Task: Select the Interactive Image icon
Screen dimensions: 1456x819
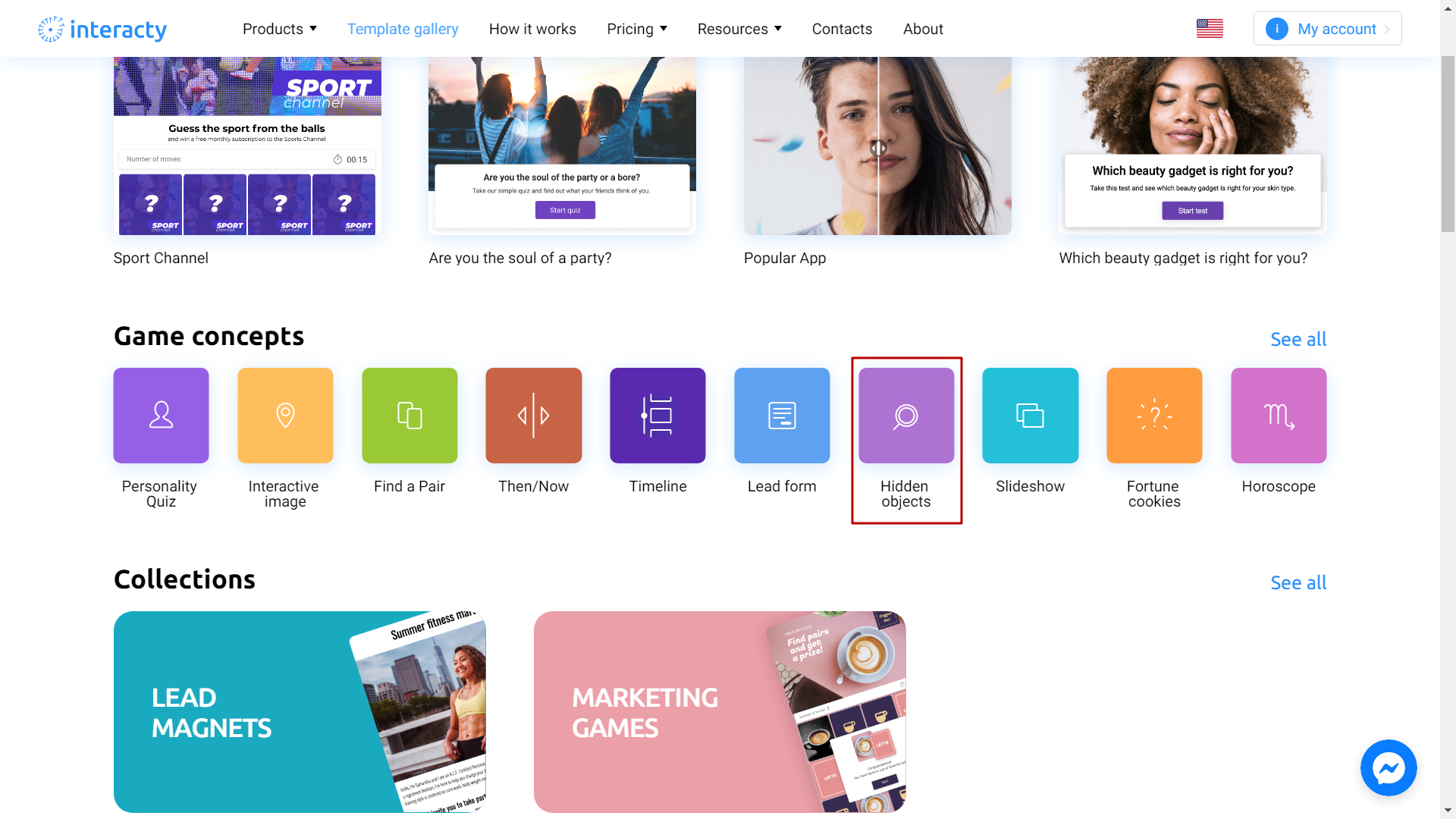Action: (284, 415)
